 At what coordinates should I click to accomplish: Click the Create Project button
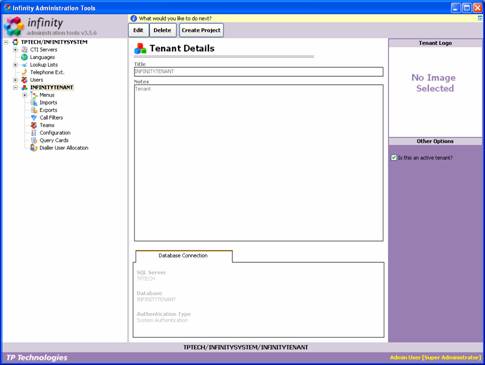click(201, 30)
